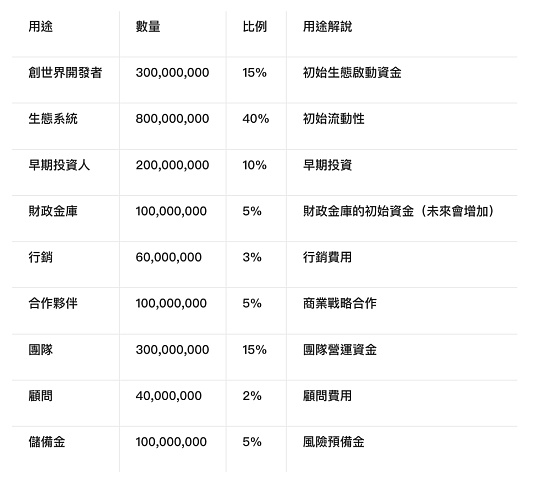Select the 40% ratio cell
554x480 pixels.
(x=255, y=119)
